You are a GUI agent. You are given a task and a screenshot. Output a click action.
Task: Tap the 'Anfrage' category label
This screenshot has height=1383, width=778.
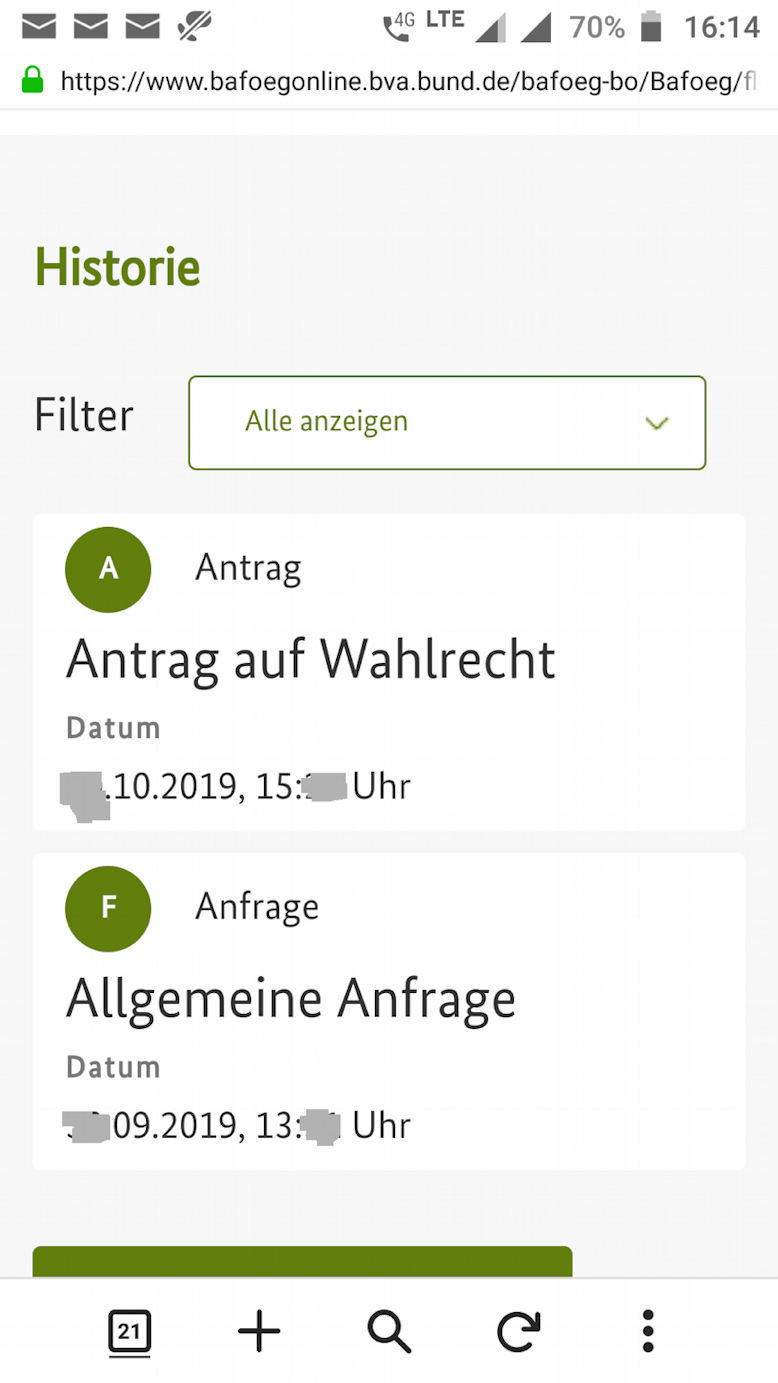pos(257,907)
